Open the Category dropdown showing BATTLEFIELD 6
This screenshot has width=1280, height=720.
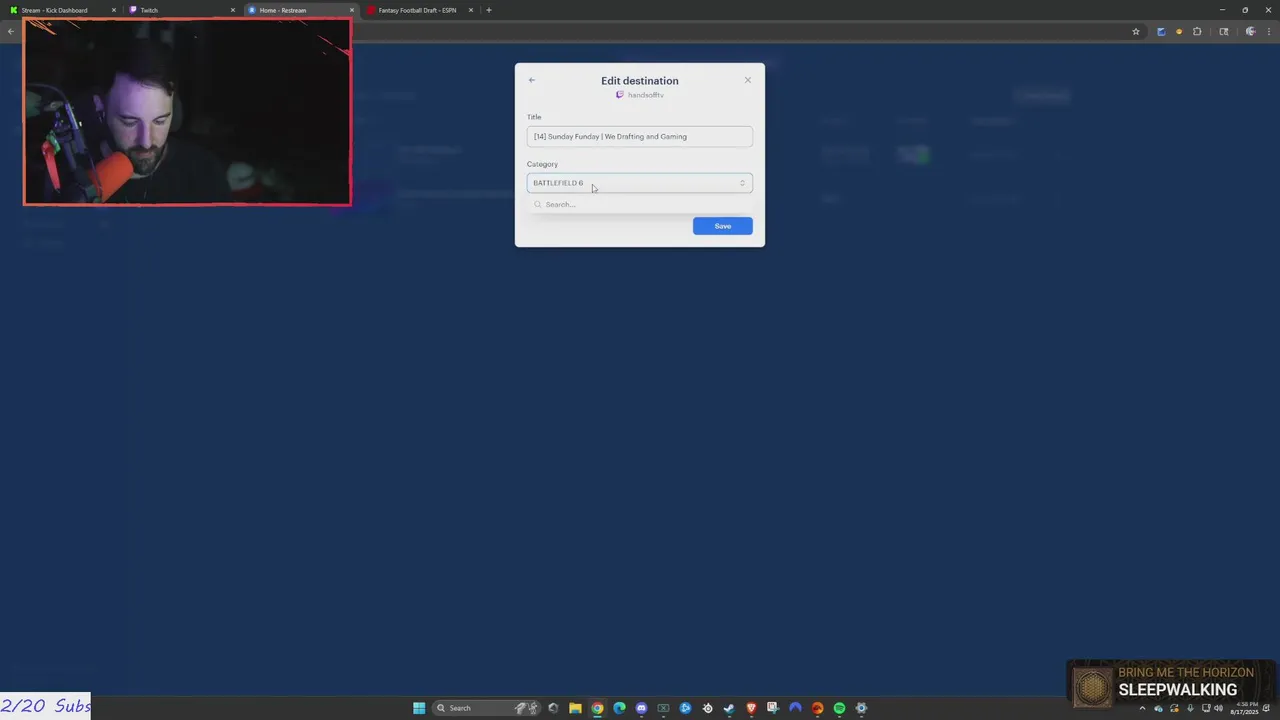(640, 183)
